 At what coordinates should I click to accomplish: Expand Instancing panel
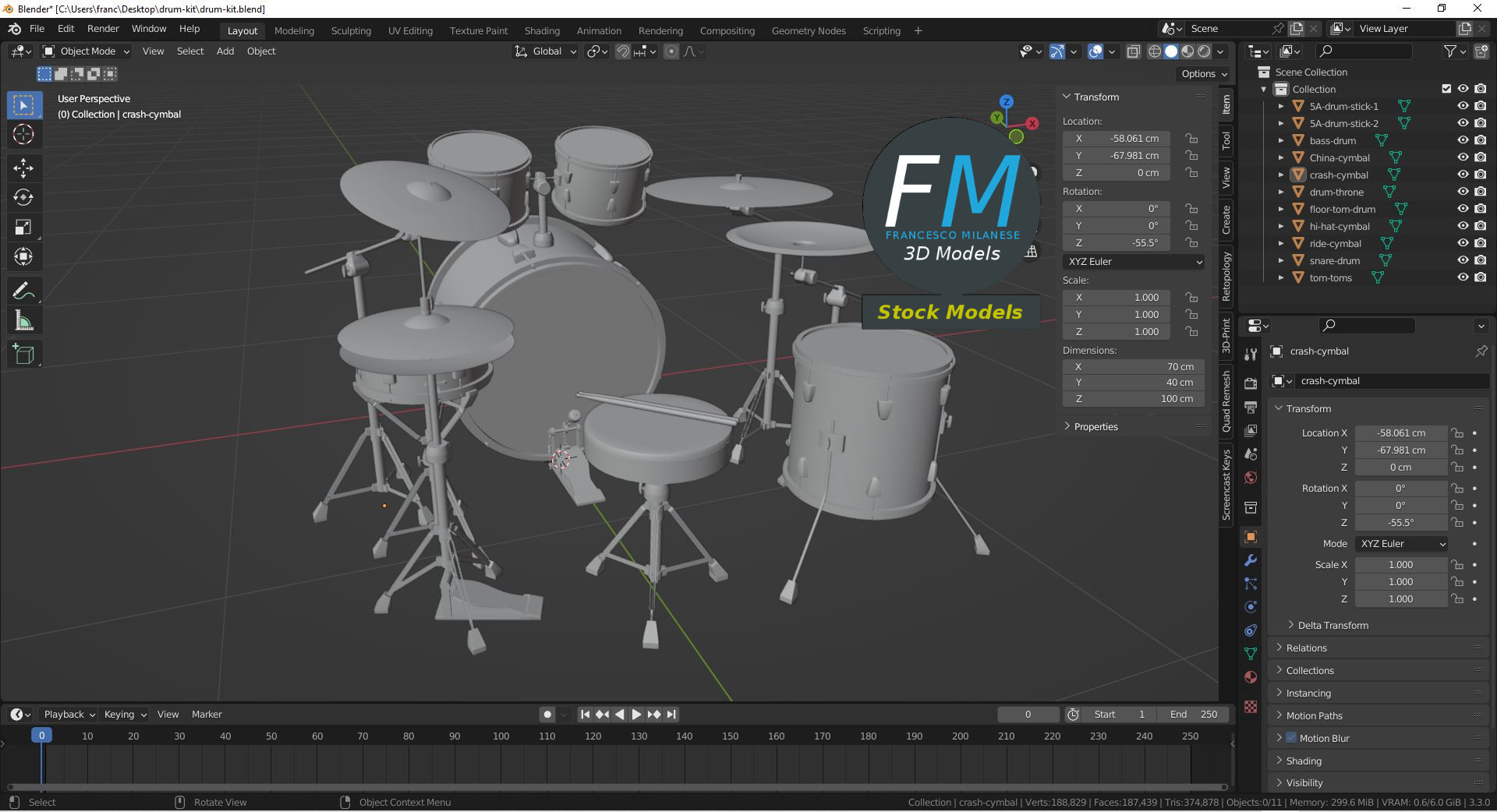1308,694
